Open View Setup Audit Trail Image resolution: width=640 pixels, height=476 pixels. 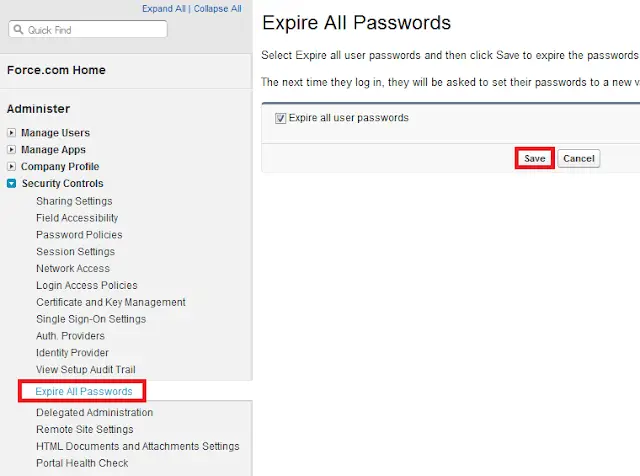[86, 369]
